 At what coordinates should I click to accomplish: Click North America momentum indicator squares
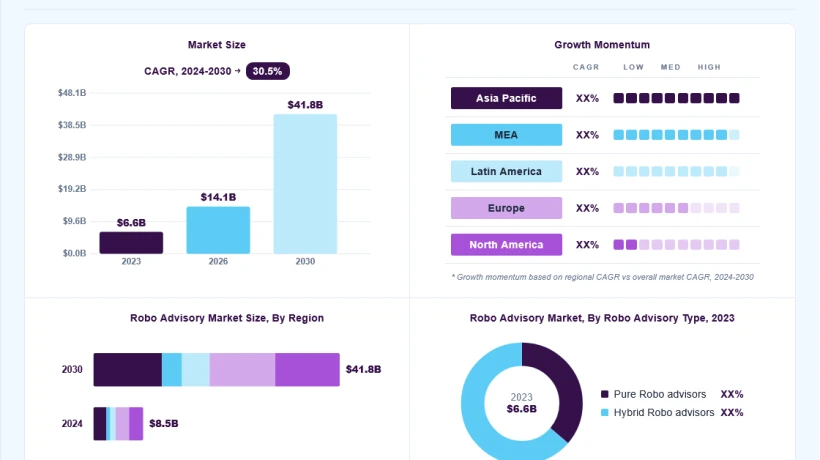[676, 245]
